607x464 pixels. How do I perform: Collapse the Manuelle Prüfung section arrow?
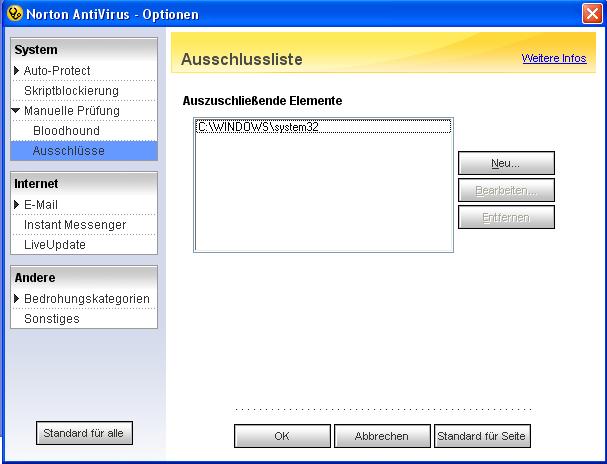click(x=17, y=111)
